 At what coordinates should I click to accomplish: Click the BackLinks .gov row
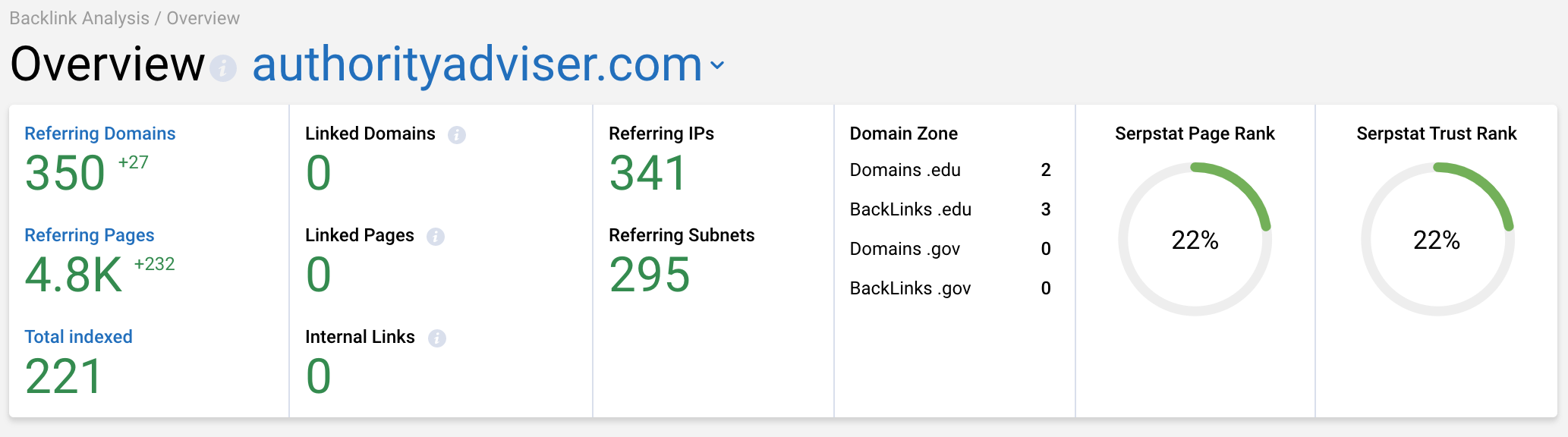coord(949,288)
